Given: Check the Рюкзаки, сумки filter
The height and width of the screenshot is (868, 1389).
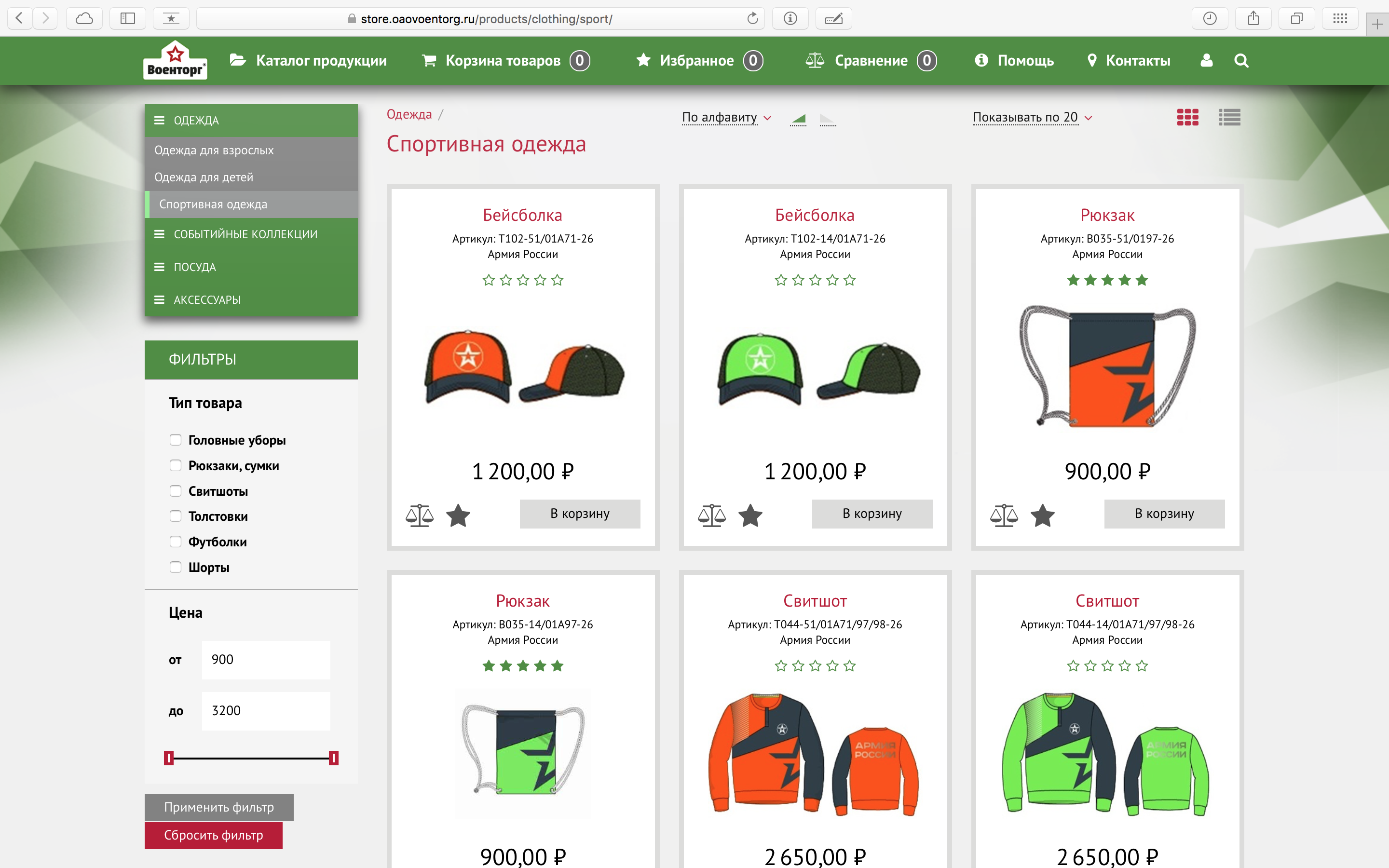Looking at the screenshot, I should (176, 465).
